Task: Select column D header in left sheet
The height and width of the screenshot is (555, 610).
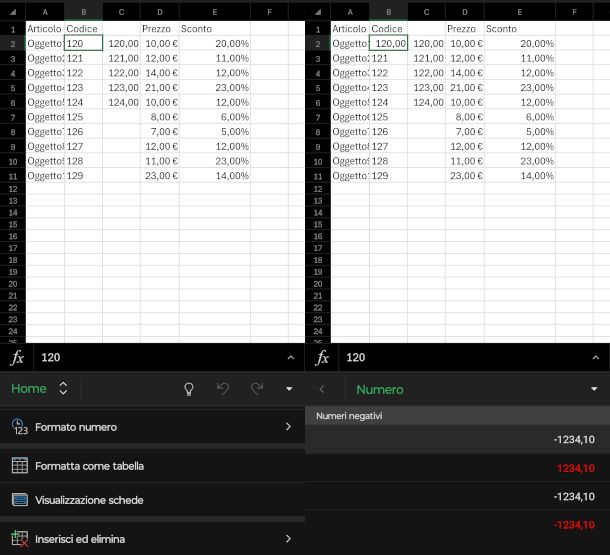Action: [160, 12]
